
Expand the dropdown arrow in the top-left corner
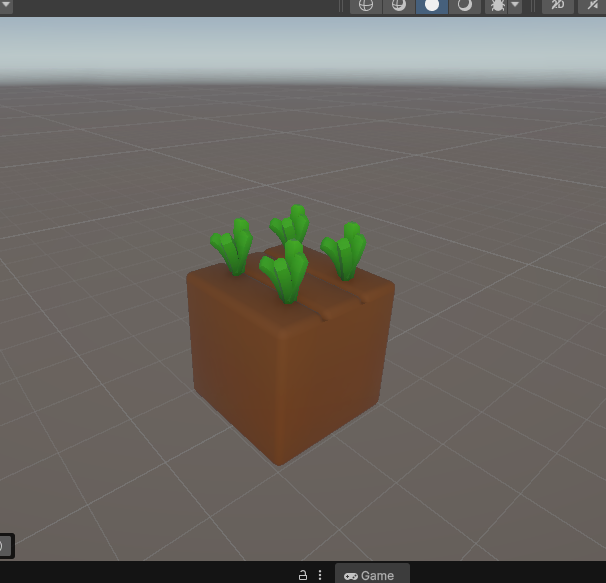6,4
